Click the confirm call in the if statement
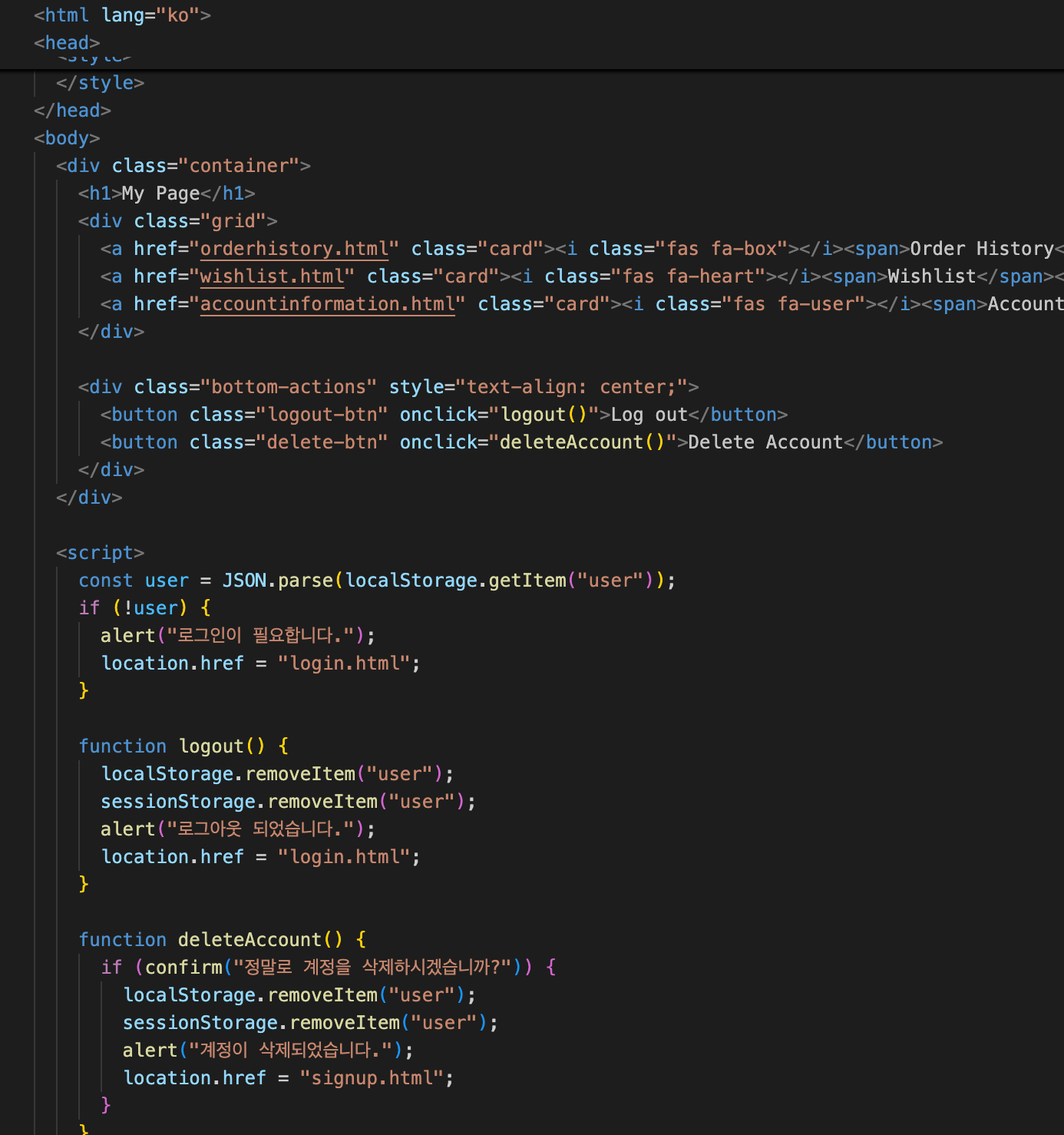Viewport: 1064px width, 1135px height. [183, 968]
